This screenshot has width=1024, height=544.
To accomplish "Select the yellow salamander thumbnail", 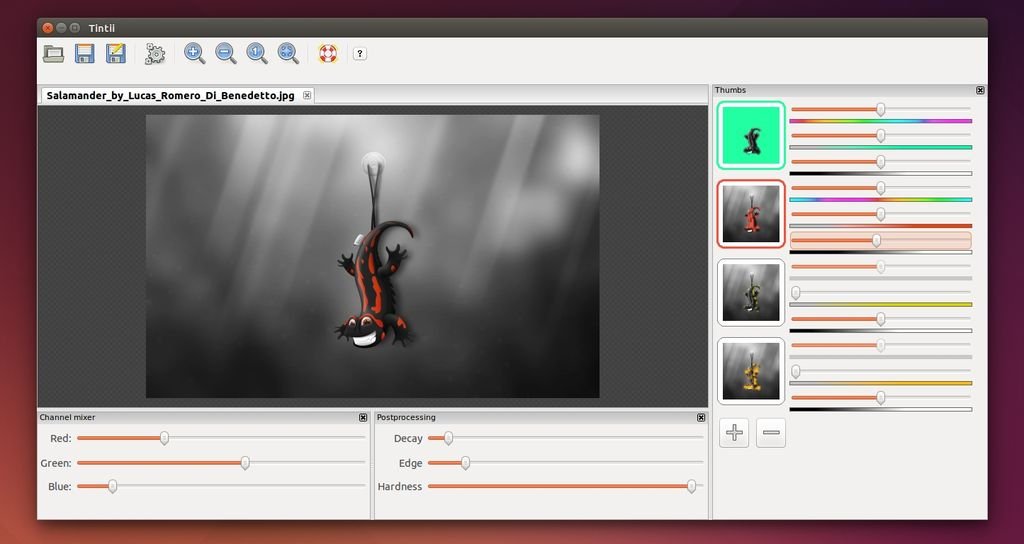I will [x=751, y=371].
